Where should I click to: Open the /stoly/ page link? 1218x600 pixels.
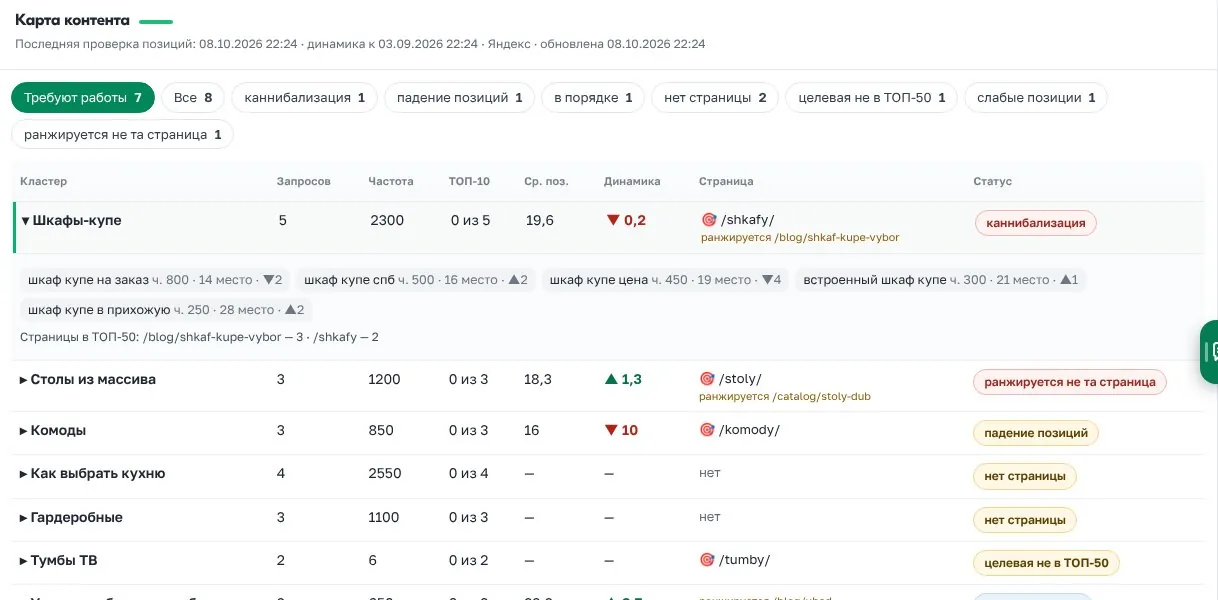point(741,379)
